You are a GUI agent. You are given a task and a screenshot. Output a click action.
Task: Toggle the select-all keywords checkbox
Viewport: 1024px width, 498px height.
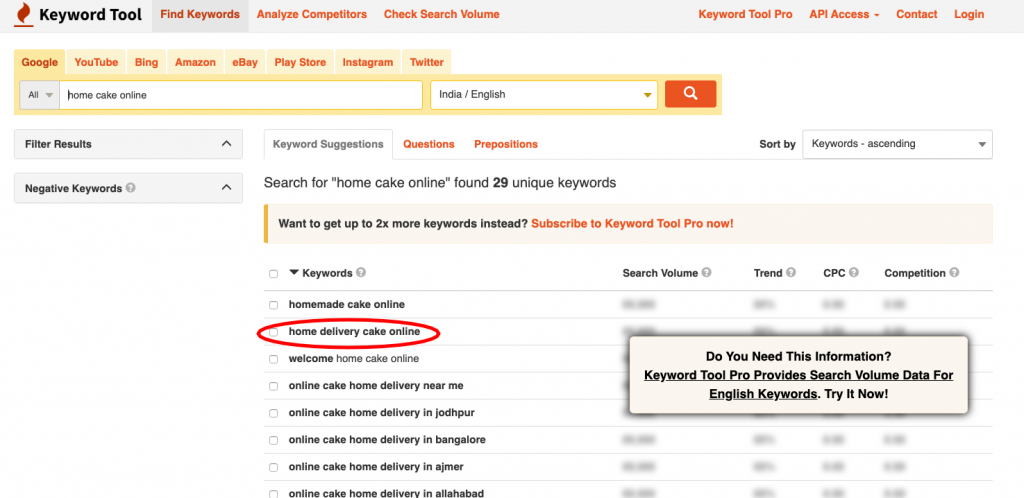click(274, 273)
